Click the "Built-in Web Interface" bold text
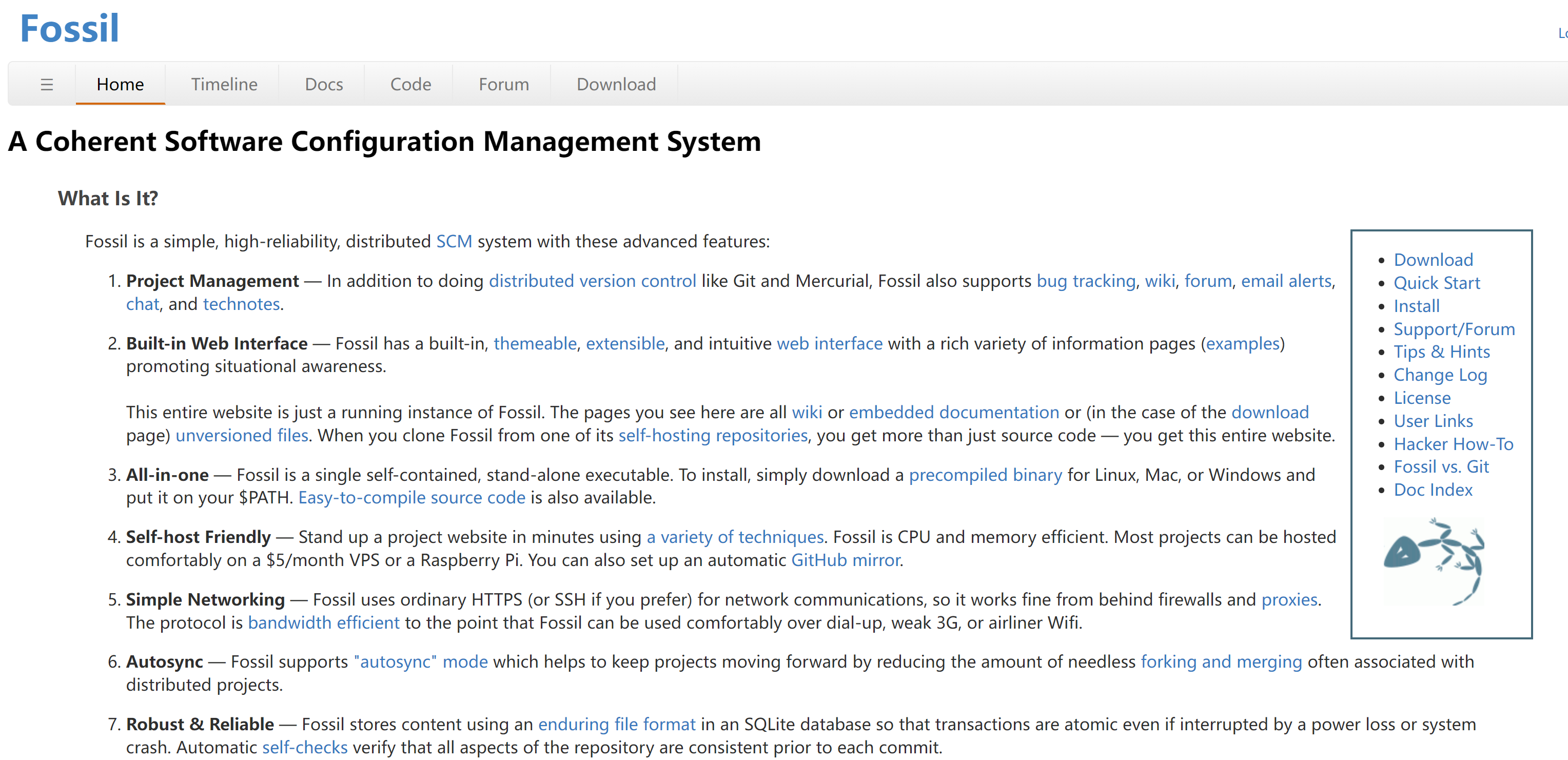Viewport: 1568px width, 760px height. click(216, 343)
